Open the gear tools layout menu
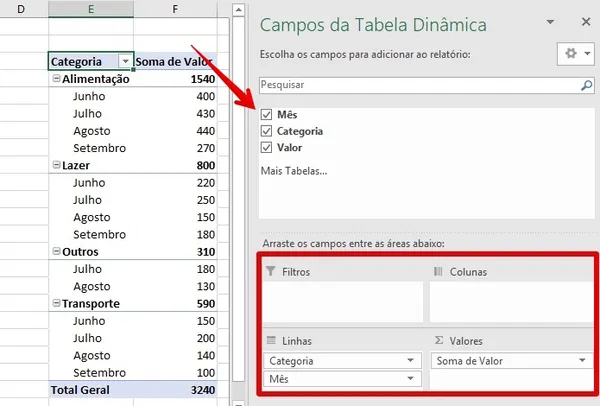 pos(576,54)
